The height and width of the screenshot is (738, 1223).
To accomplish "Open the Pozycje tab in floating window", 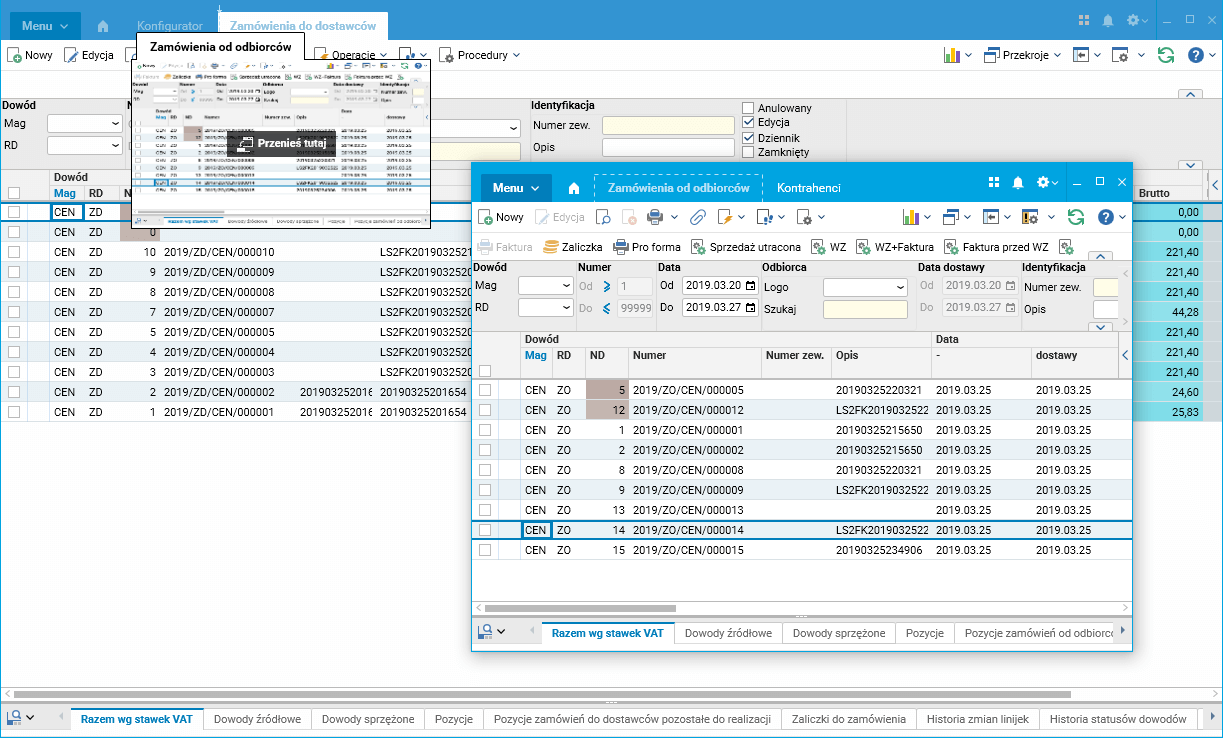I will tap(924, 633).
